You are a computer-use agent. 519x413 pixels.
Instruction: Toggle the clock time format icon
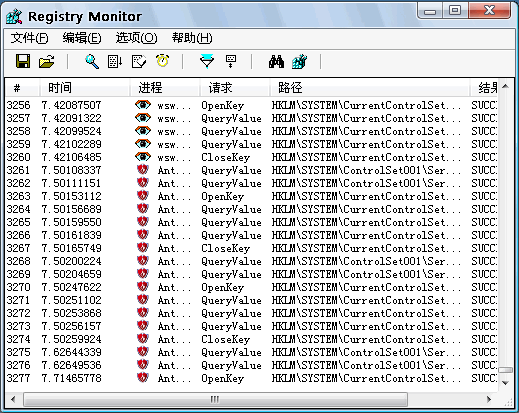tap(162, 61)
